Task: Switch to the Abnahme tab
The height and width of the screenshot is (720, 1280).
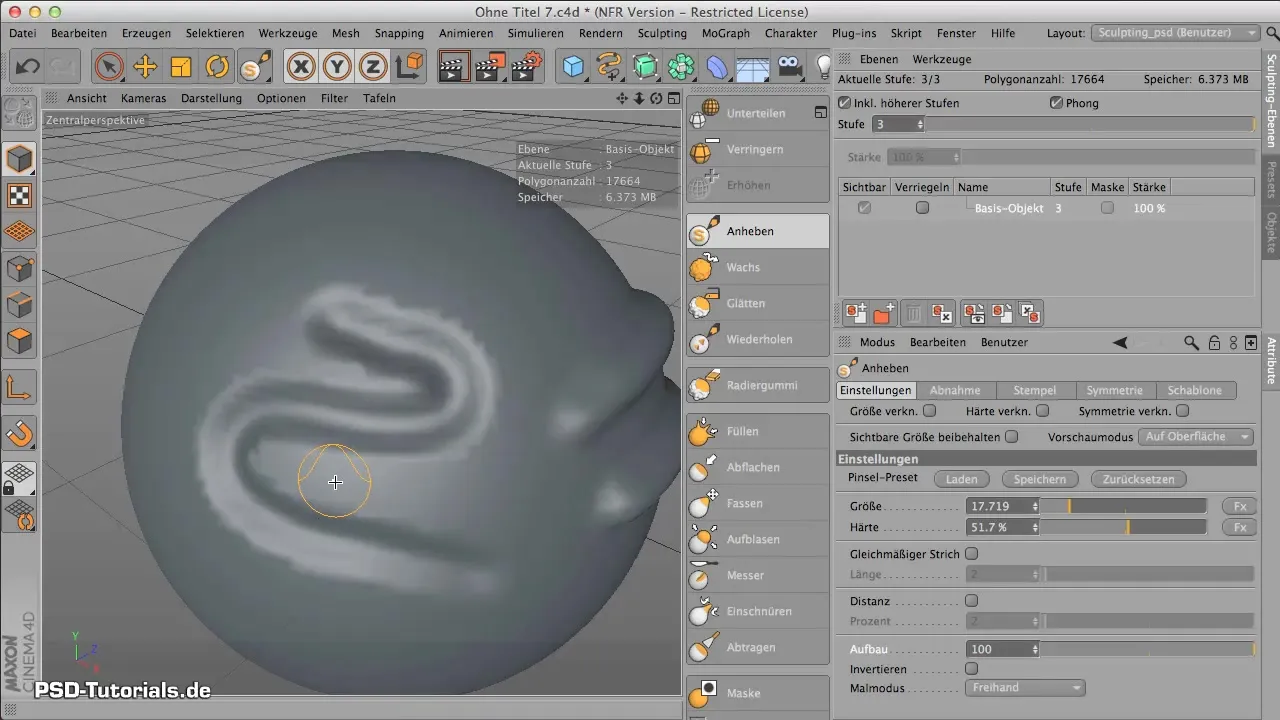Action: [x=955, y=390]
